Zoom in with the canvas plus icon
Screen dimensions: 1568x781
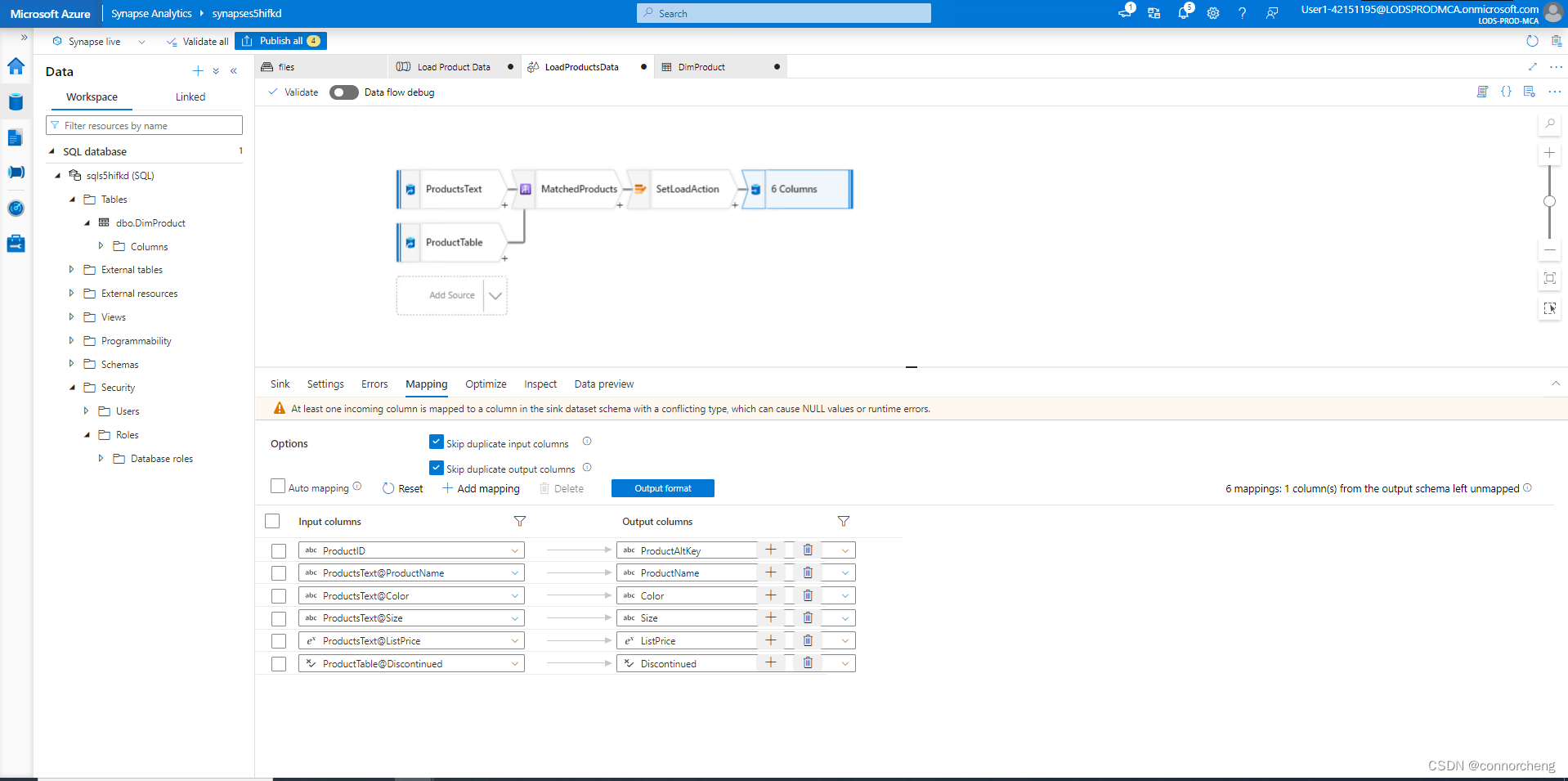[x=1549, y=153]
